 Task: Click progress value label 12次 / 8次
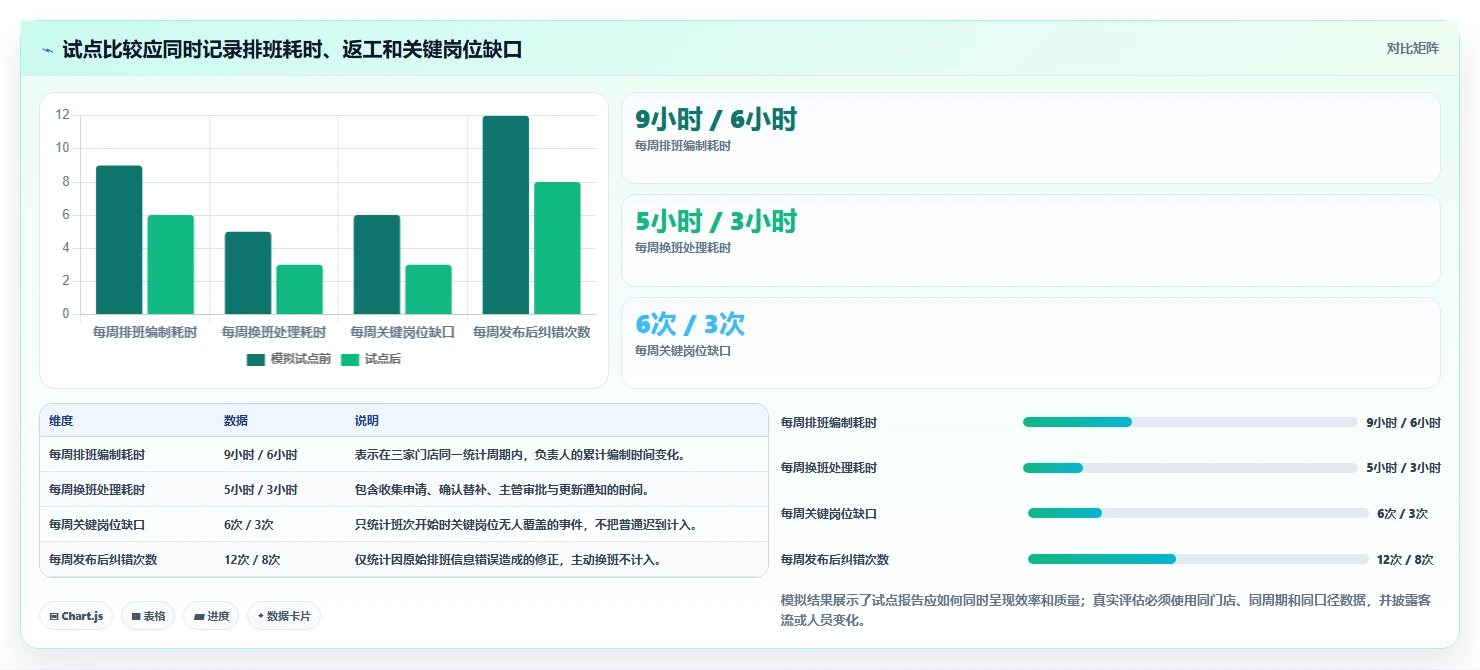point(1405,560)
